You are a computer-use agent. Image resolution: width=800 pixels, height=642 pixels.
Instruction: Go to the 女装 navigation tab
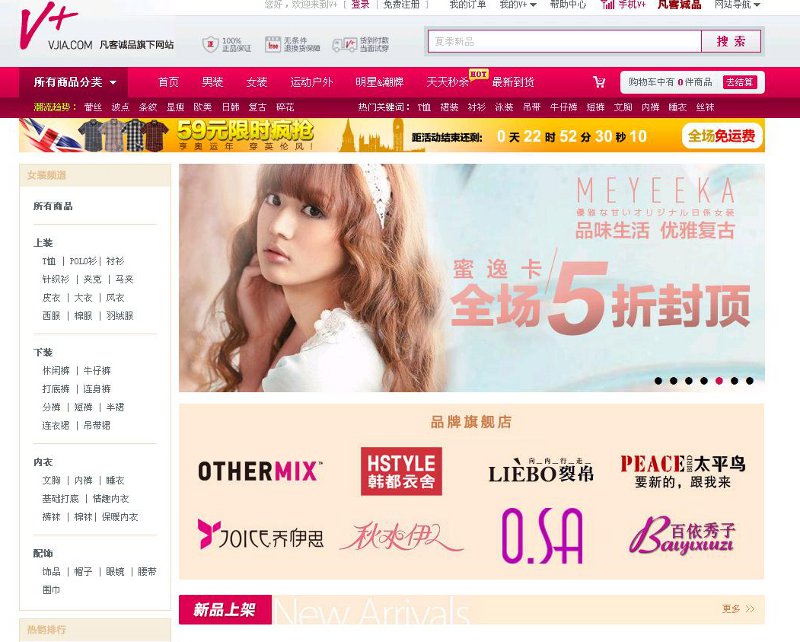[x=257, y=82]
